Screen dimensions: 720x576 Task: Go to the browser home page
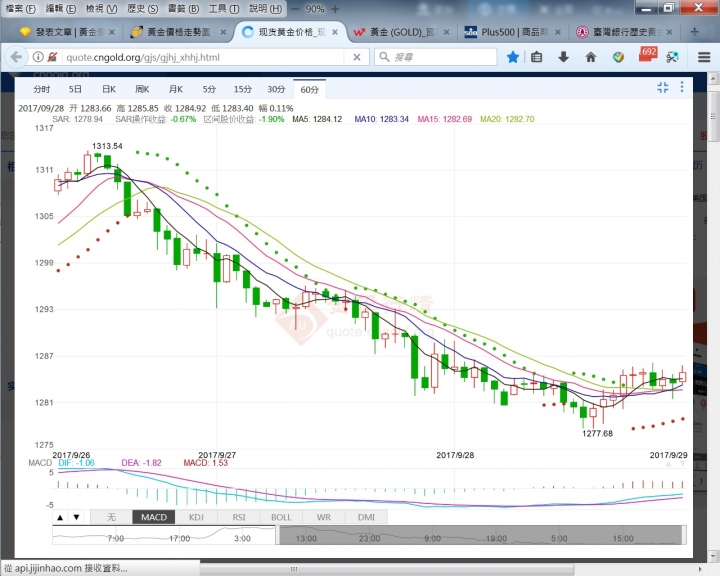click(x=592, y=57)
